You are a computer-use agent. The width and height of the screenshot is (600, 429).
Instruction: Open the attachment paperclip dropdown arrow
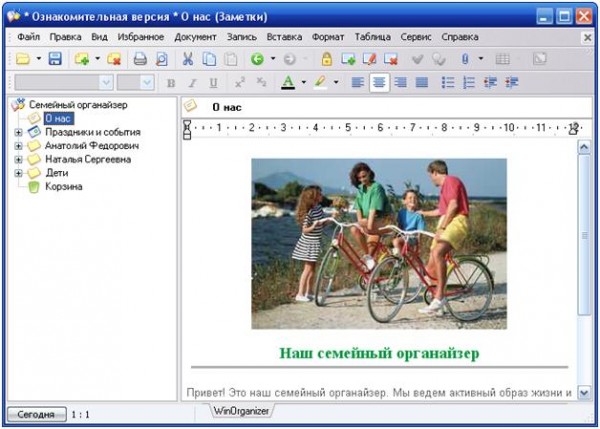coord(481,59)
